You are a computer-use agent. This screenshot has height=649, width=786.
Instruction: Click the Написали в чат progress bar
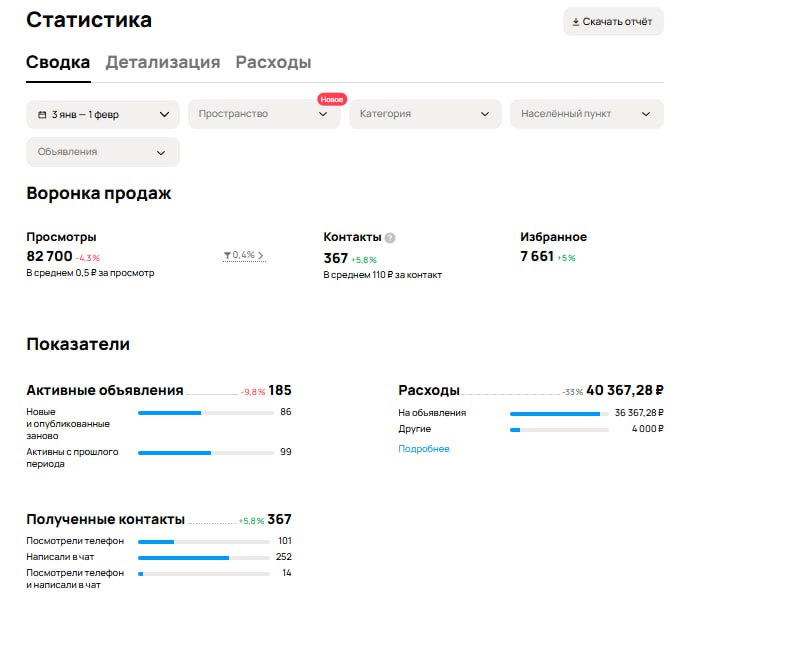[x=204, y=558]
